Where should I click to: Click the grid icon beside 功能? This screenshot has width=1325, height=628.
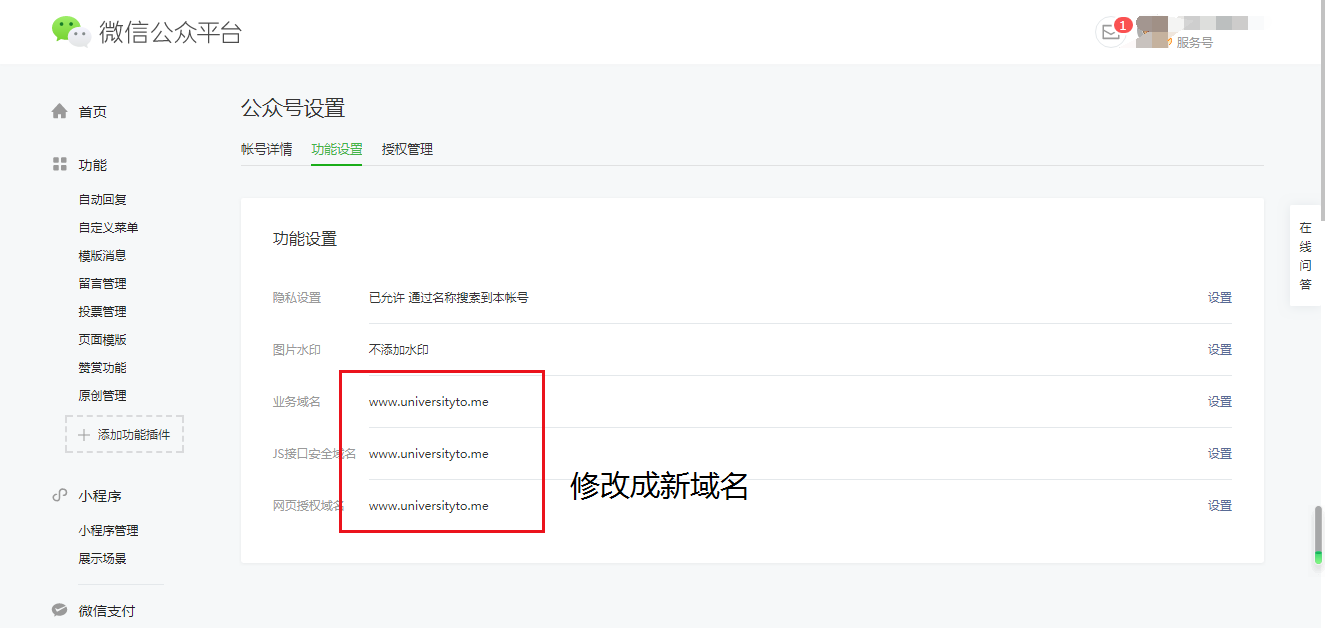(59, 164)
